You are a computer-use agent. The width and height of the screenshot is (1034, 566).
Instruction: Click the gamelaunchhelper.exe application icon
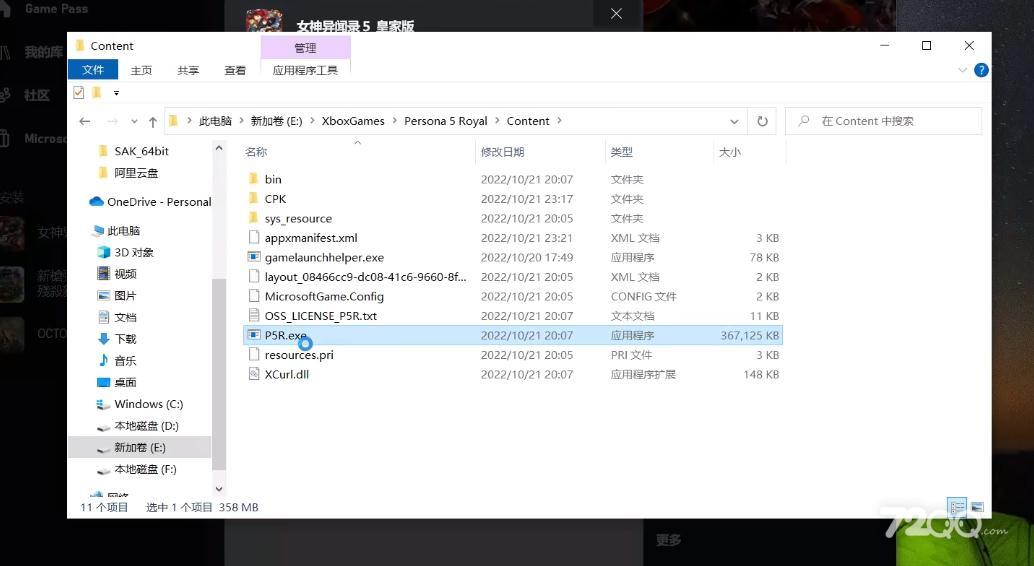(253, 257)
